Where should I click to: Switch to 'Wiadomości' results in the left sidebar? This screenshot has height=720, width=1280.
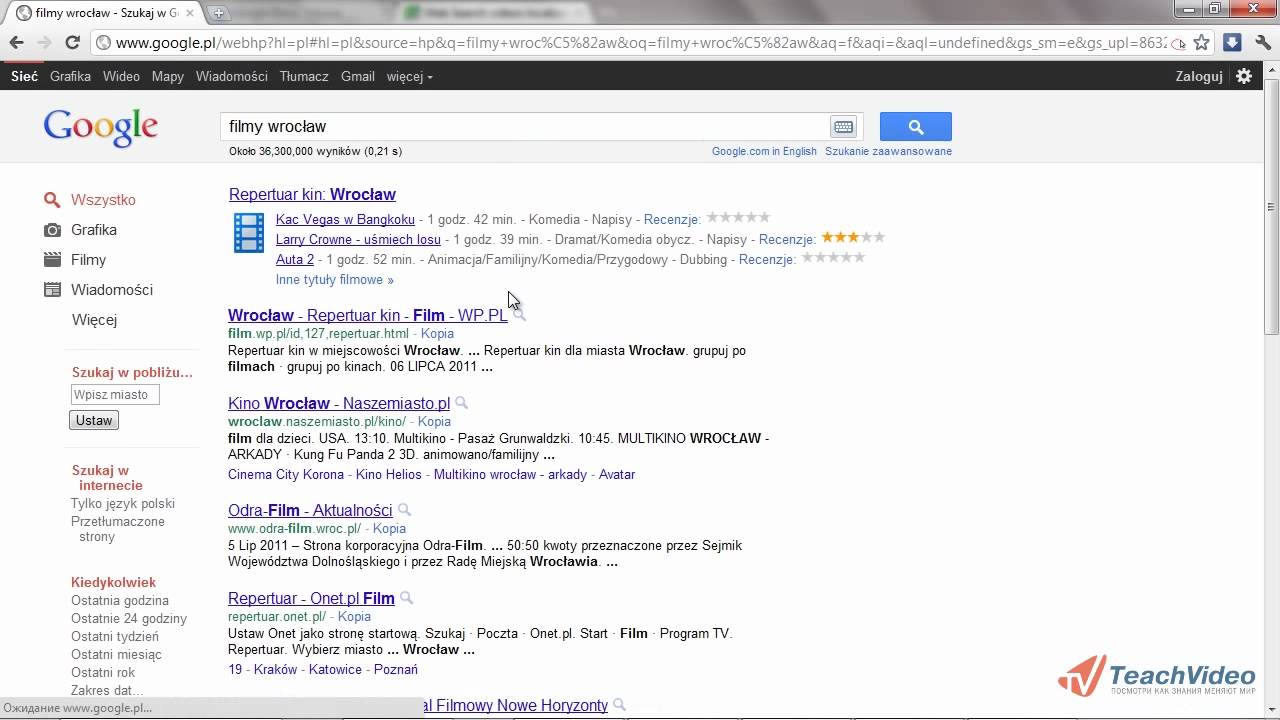112,290
